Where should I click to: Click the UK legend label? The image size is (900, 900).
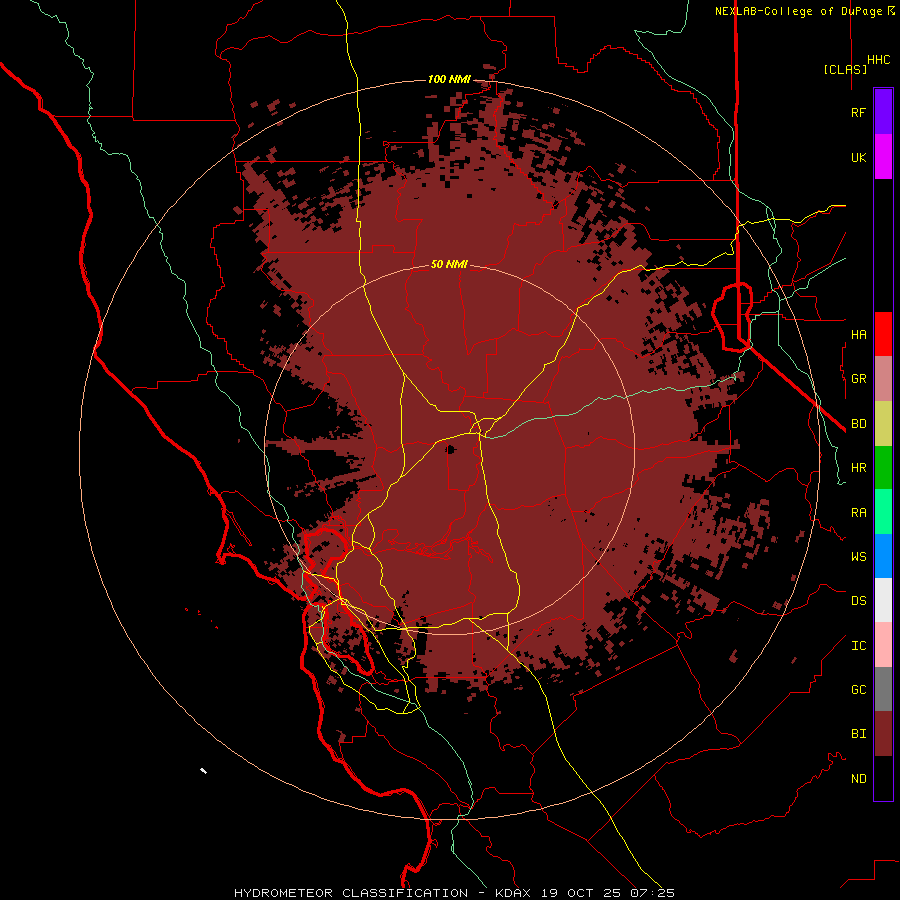pyautogui.click(x=858, y=157)
